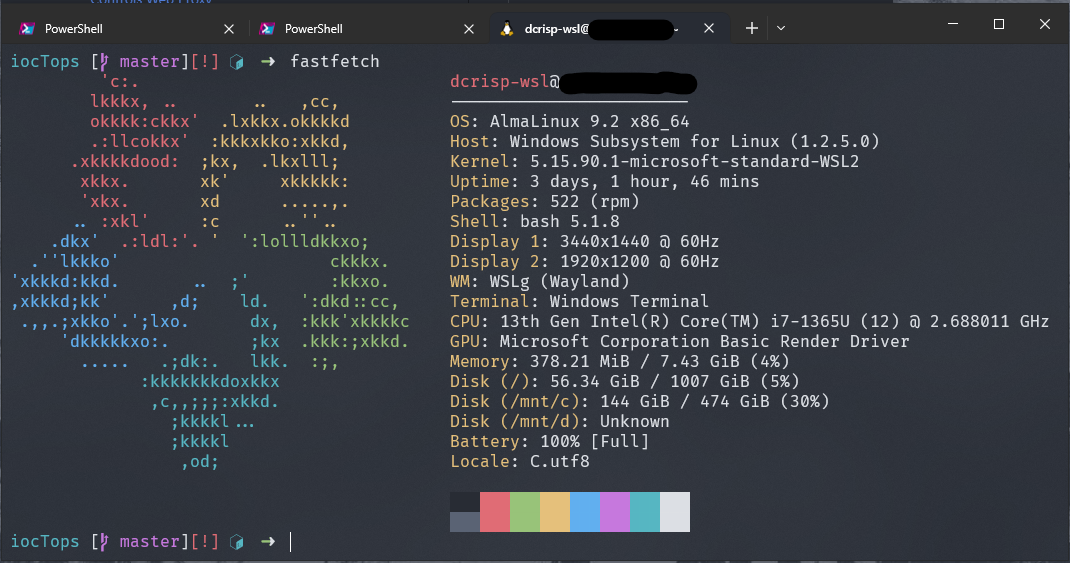
Task: Click the red color swatch
Action: [495, 512]
